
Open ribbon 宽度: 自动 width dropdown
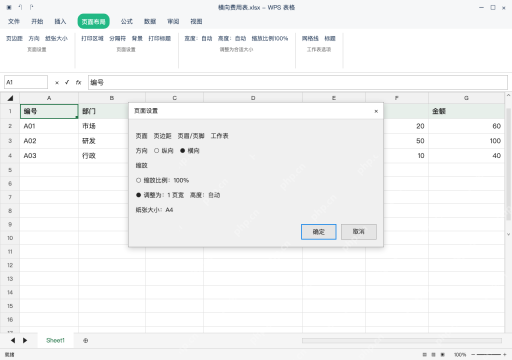pos(198,39)
